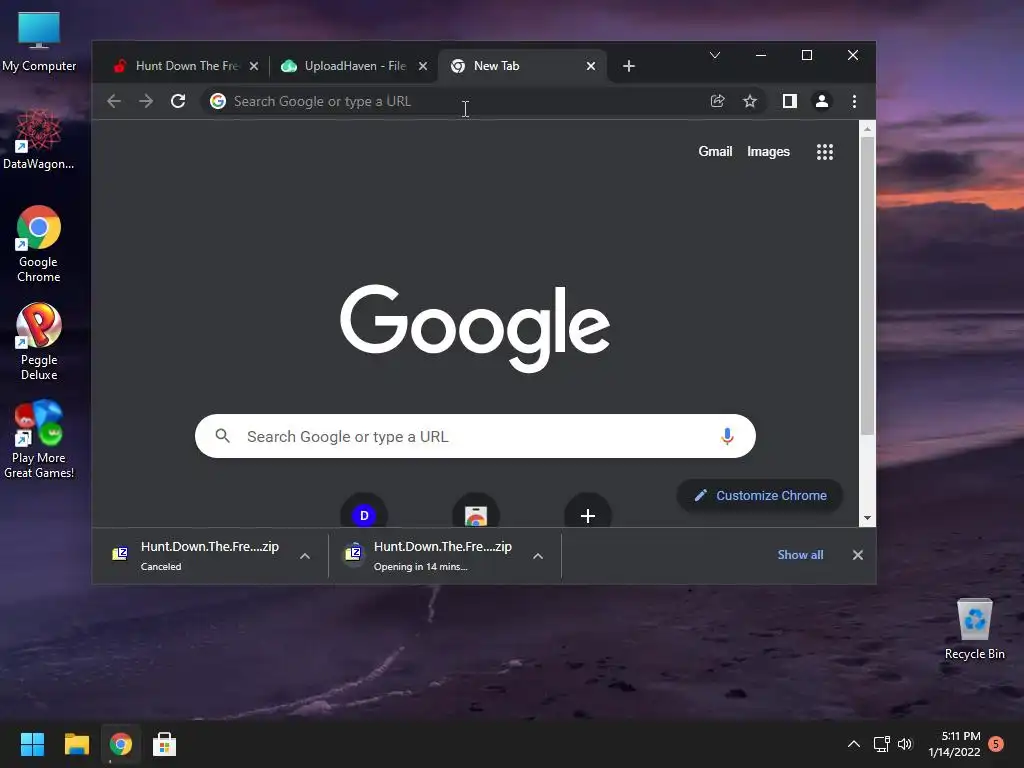The height and width of the screenshot is (768, 1024).
Task: Click the Google icon in address bar
Action: 218,101
